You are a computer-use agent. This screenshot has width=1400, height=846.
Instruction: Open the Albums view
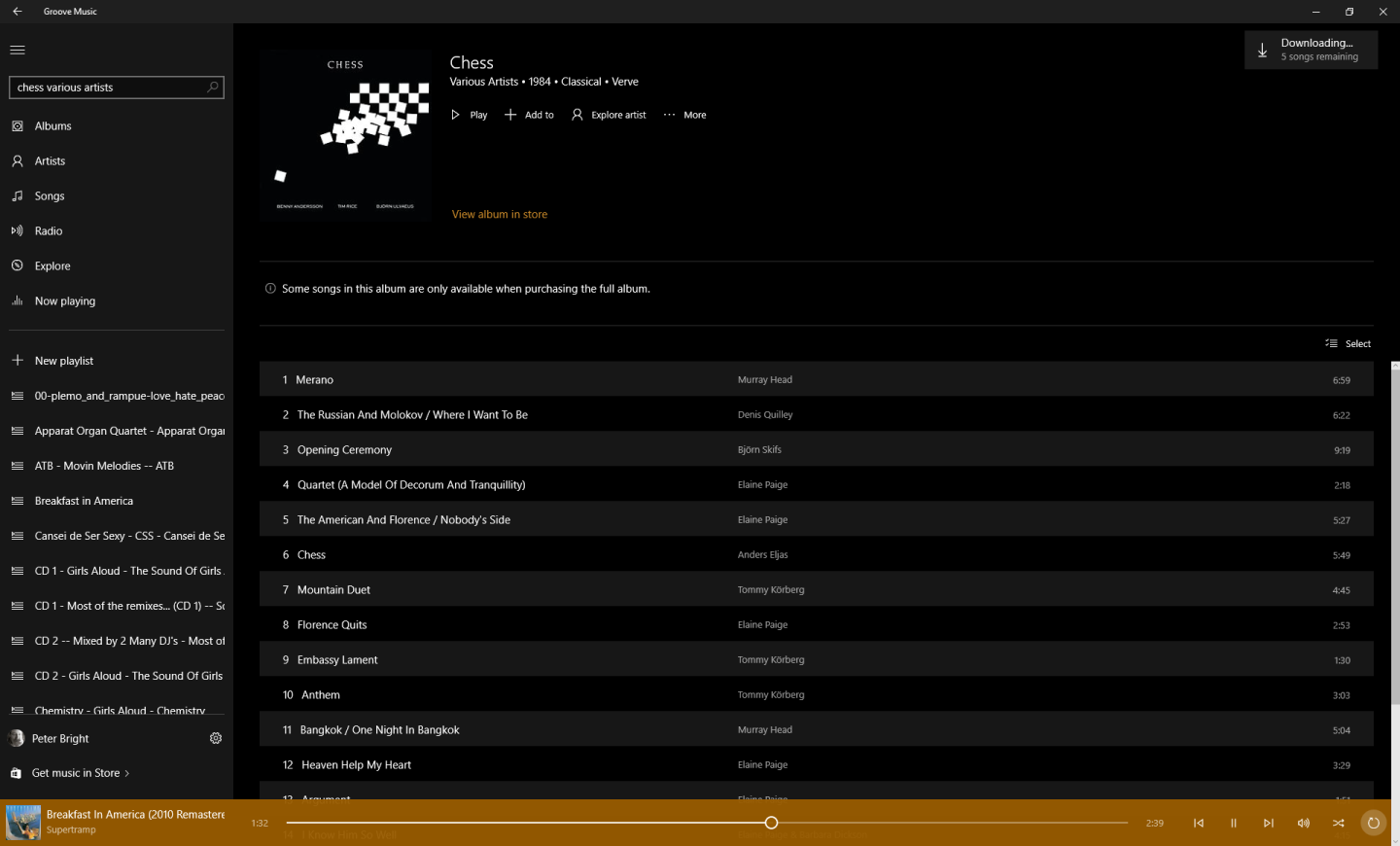pyautogui.click(x=52, y=125)
